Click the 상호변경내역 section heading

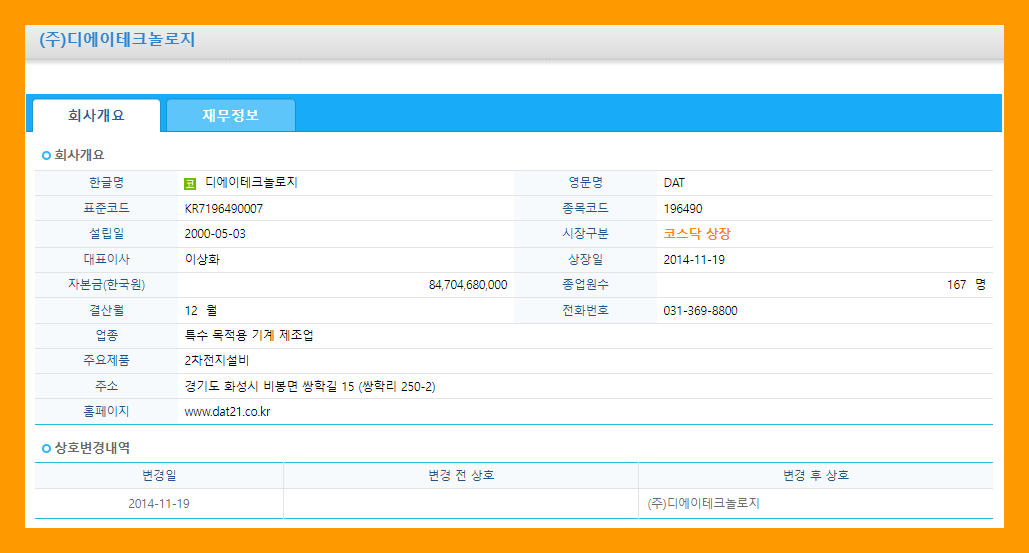tap(92, 448)
